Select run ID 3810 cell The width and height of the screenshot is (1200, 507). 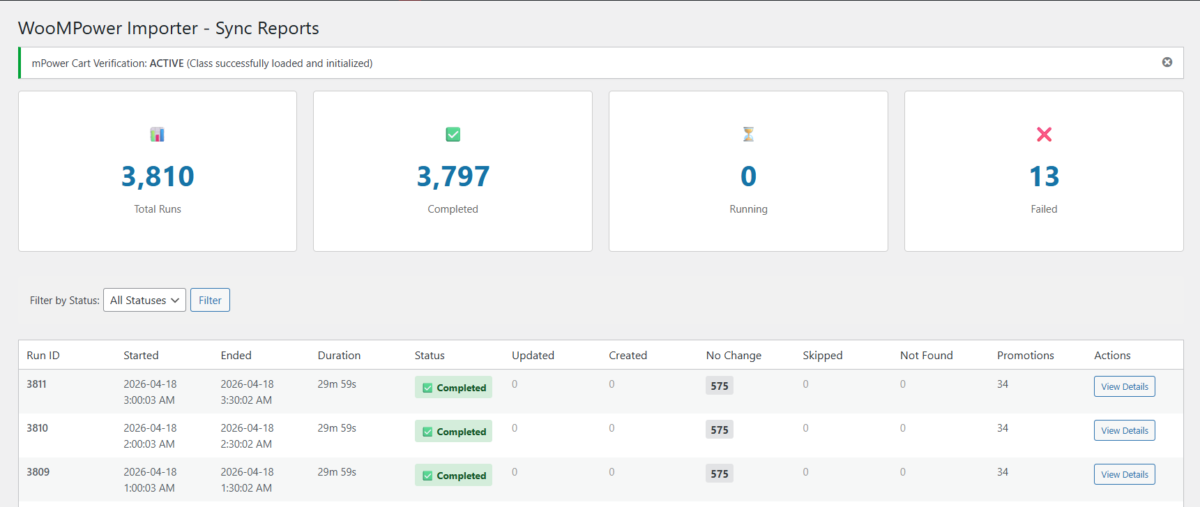(x=37, y=428)
